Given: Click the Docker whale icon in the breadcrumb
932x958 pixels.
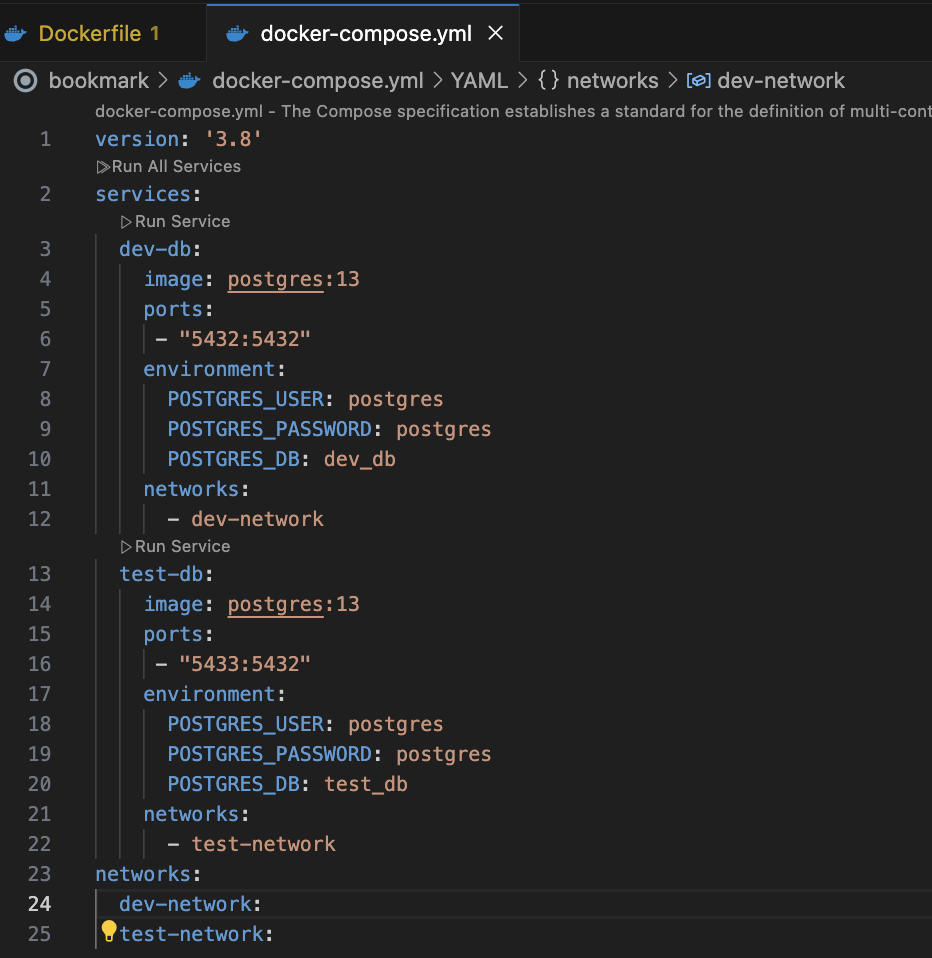Looking at the screenshot, I should click(x=189, y=81).
